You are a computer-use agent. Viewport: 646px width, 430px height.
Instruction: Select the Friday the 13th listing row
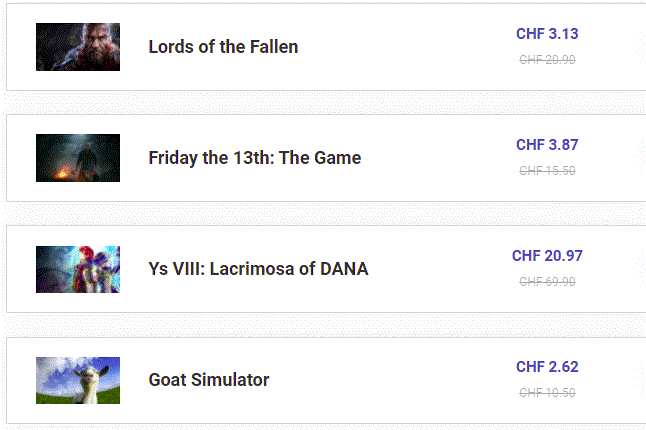pos(326,158)
